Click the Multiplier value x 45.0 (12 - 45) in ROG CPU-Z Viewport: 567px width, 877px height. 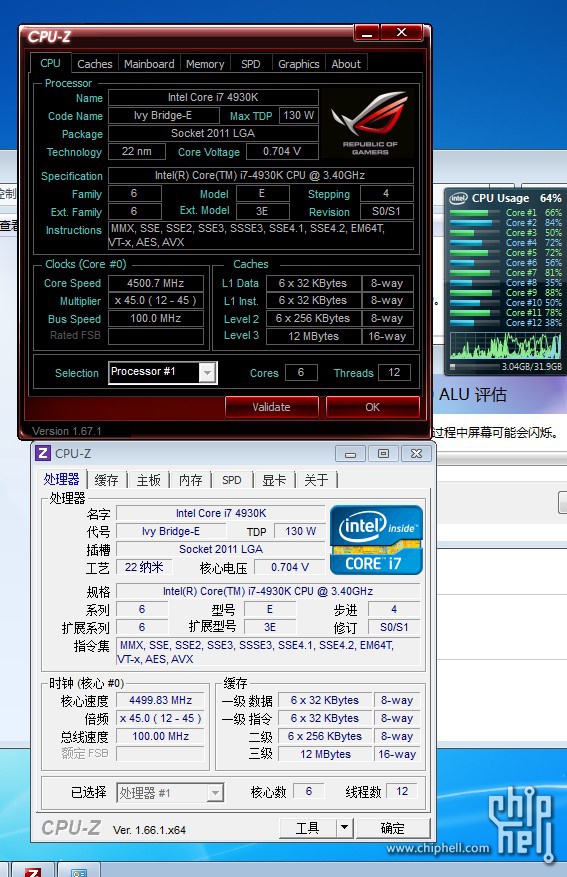coord(155,300)
